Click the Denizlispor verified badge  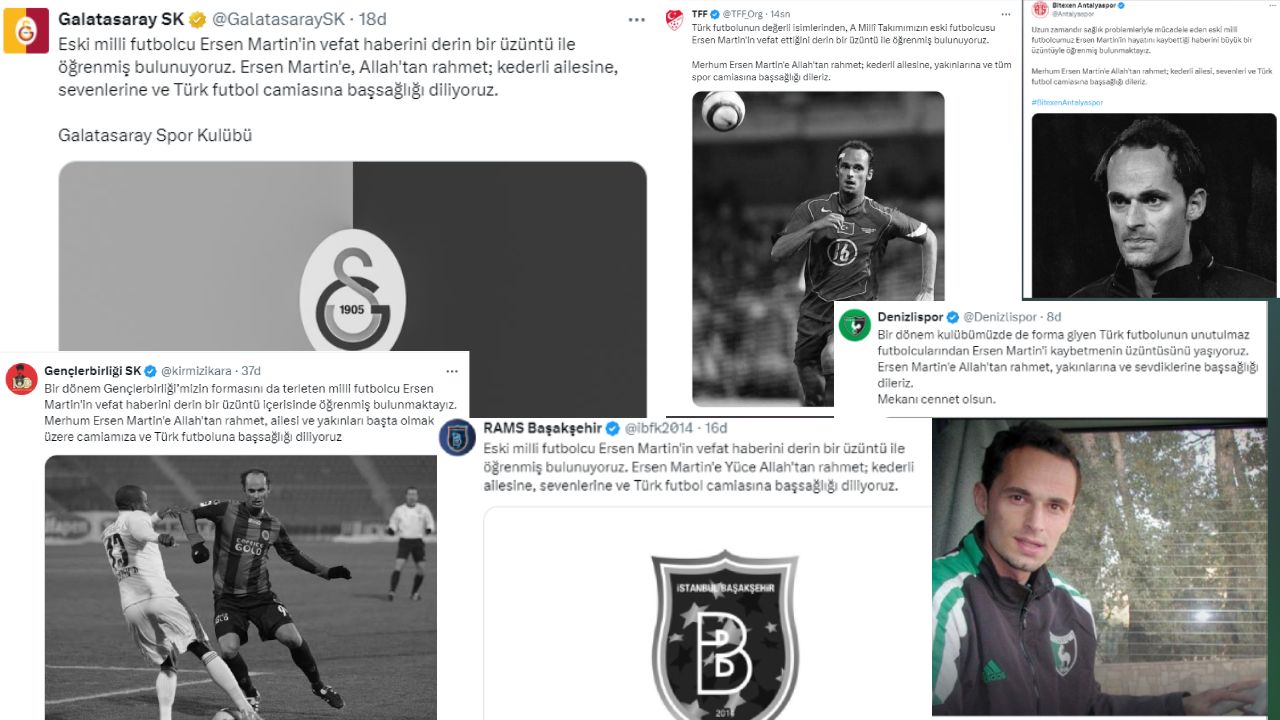[953, 317]
